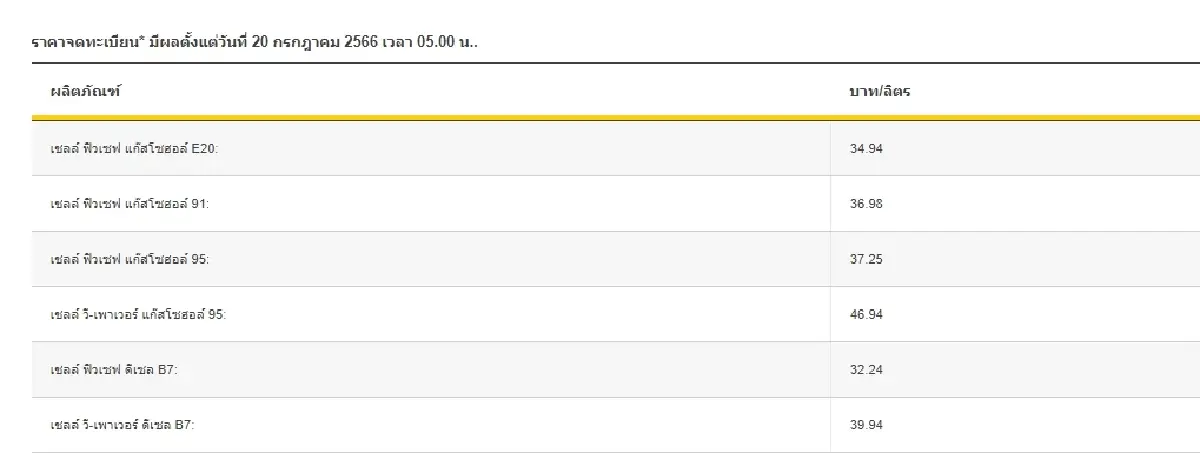This screenshot has width=1200, height=453.
Task: Click the "ผลิตภัณฑ์" column header
Action: pyautogui.click(x=86, y=92)
